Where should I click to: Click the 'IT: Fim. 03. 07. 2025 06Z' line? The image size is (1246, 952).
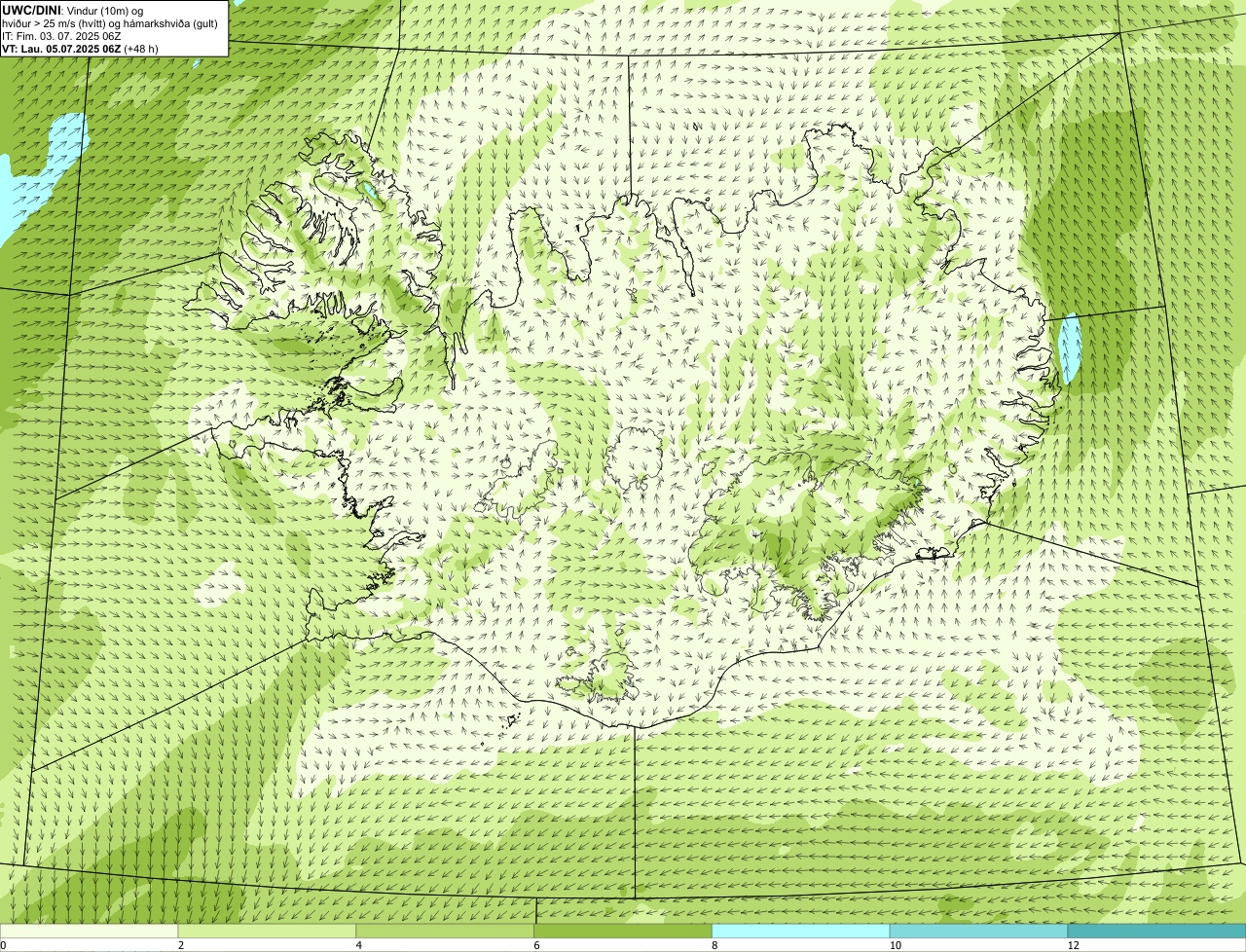coord(61,35)
